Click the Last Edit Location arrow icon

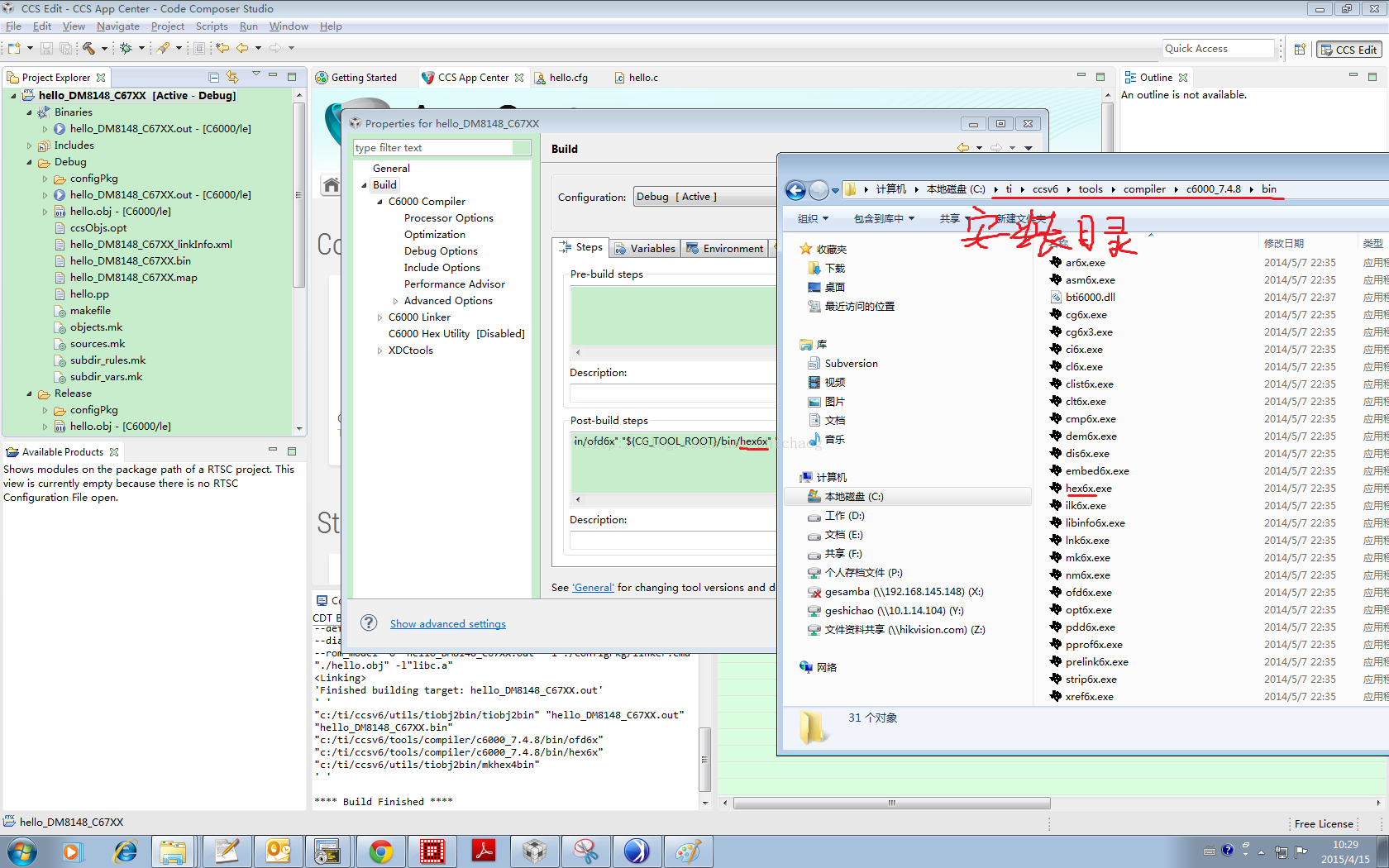(222, 48)
